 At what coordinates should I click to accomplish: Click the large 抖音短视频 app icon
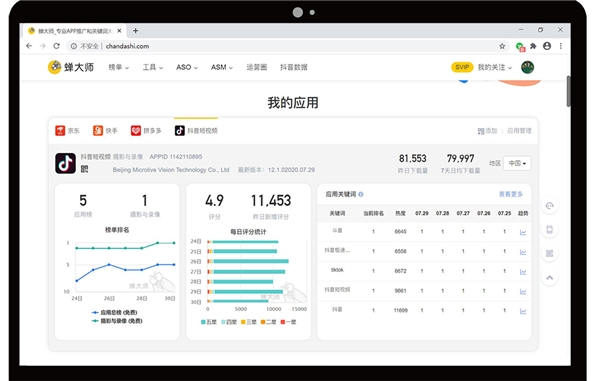click(x=65, y=163)
